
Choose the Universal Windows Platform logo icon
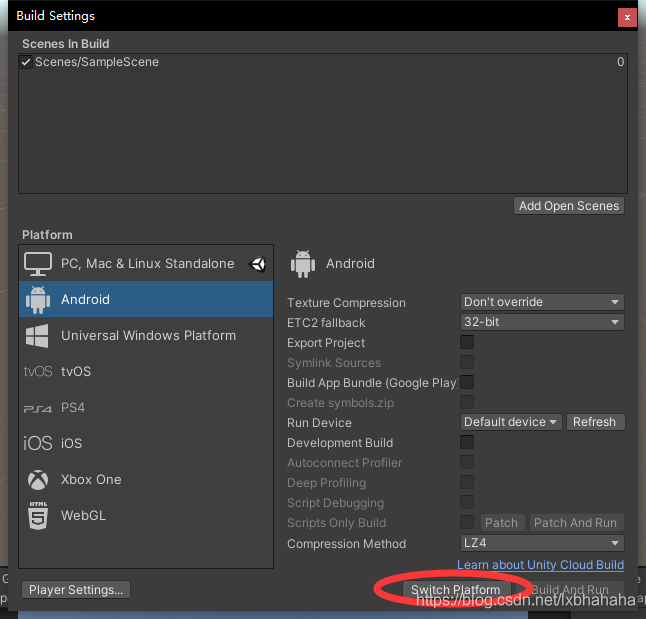tap(37, 336)
